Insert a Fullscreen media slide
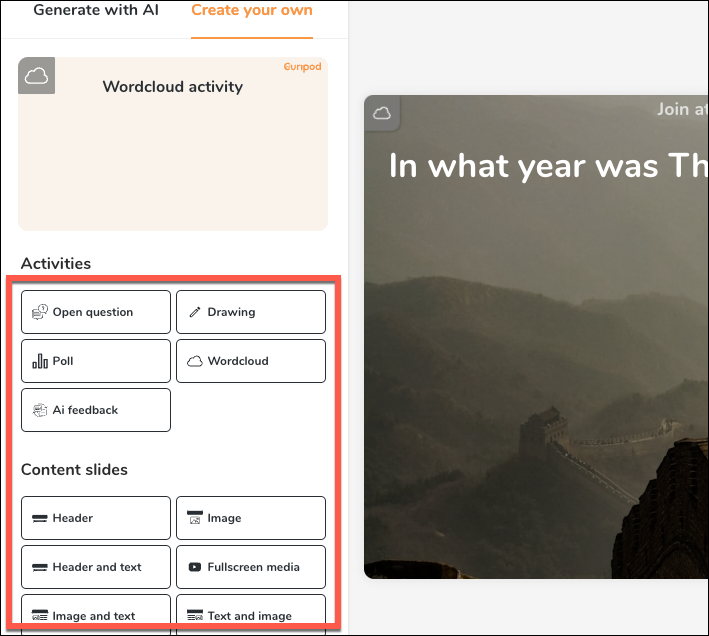The image size is (709, 636). [251, 567]
